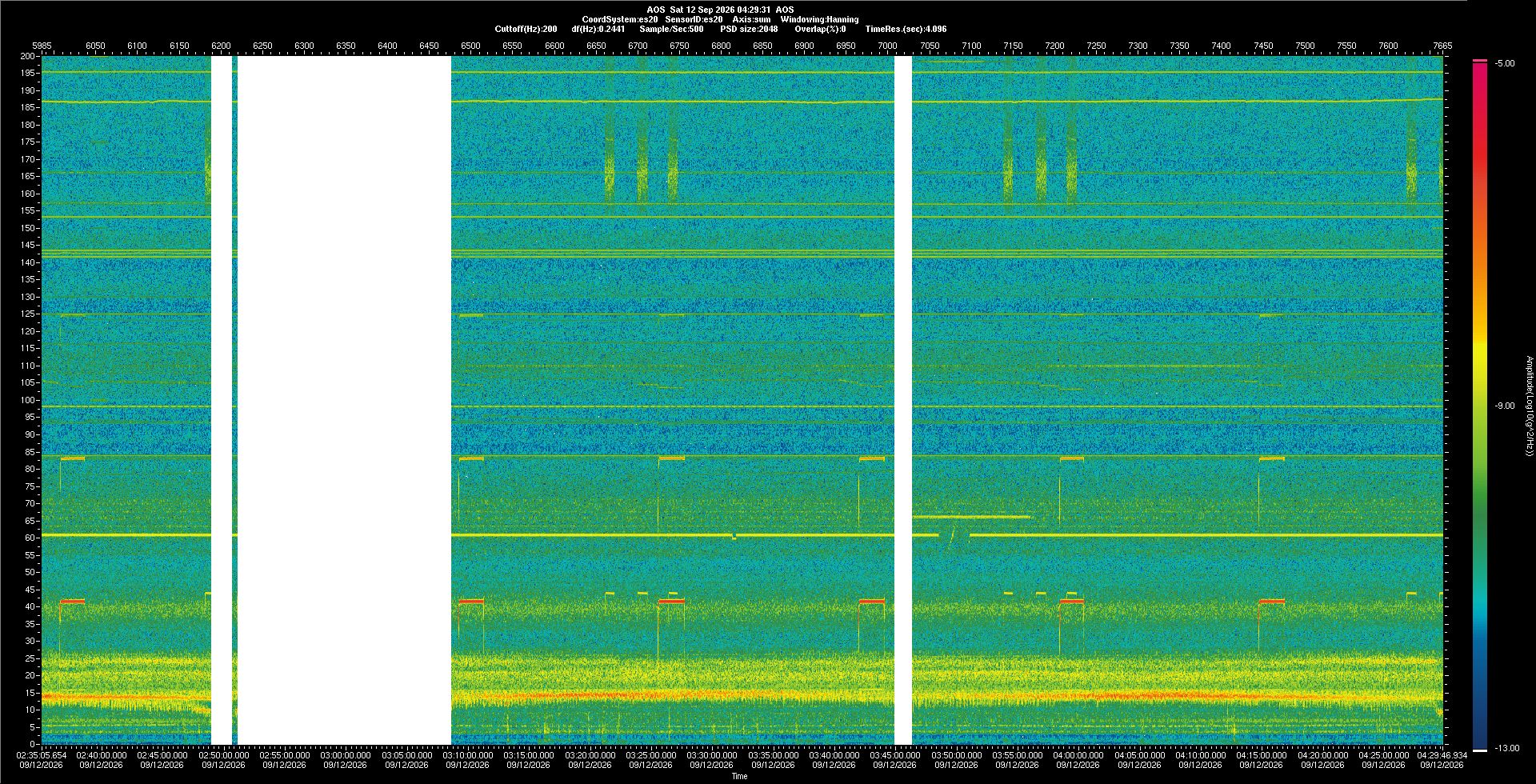Click the large white data gap region

tap(344, 400)
